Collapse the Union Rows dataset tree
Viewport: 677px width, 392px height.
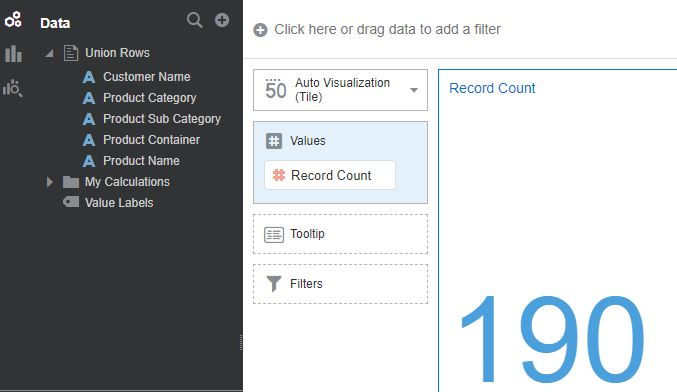(x=49, y=53)
